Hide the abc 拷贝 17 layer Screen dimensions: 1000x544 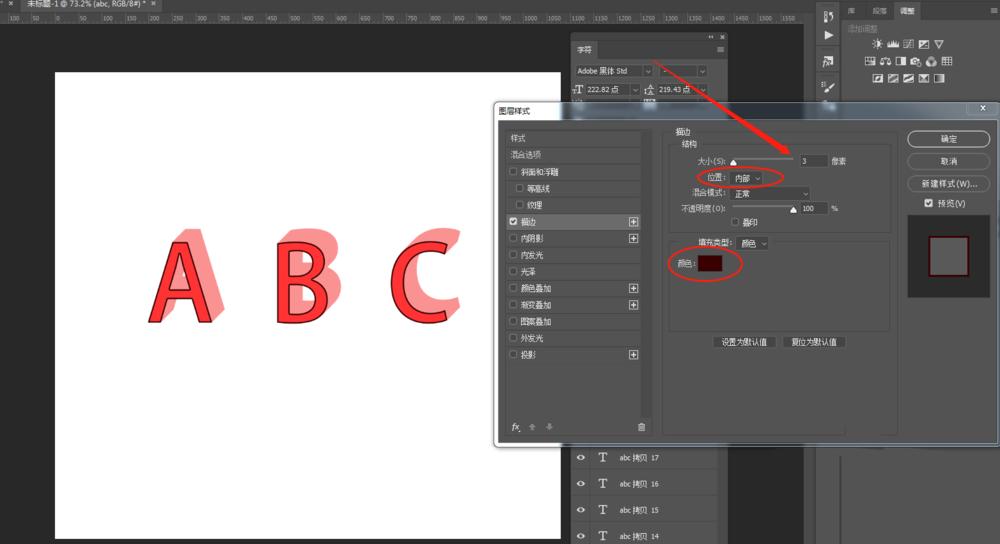tap(580, 457)
